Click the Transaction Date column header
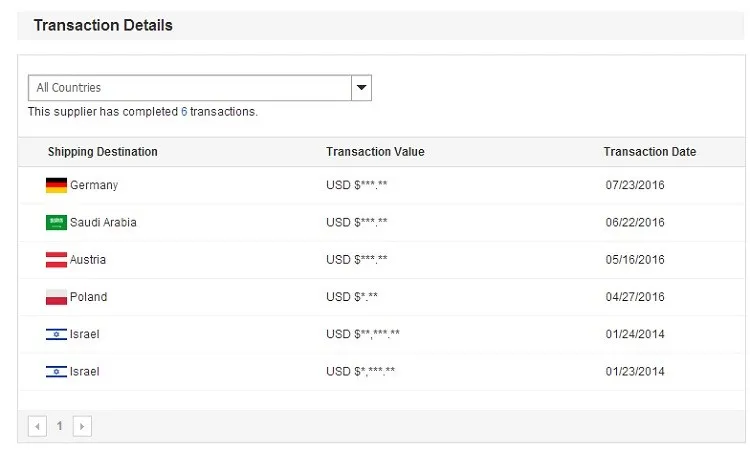This screenshot has height=450, width=750. (x=650, y=152)
